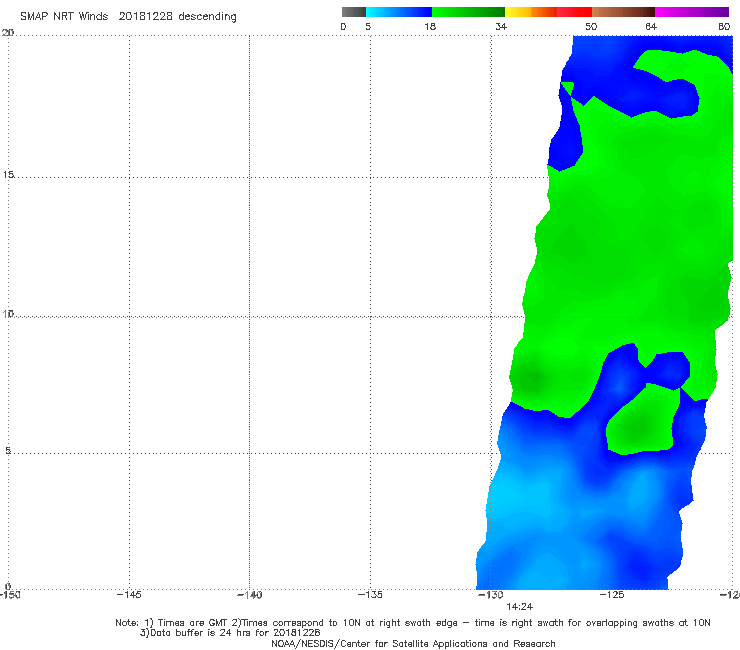Click the red segment of the color bar
Image resolution: width=740 pixels, height=650 pixels.
click(x=574, y=12)
